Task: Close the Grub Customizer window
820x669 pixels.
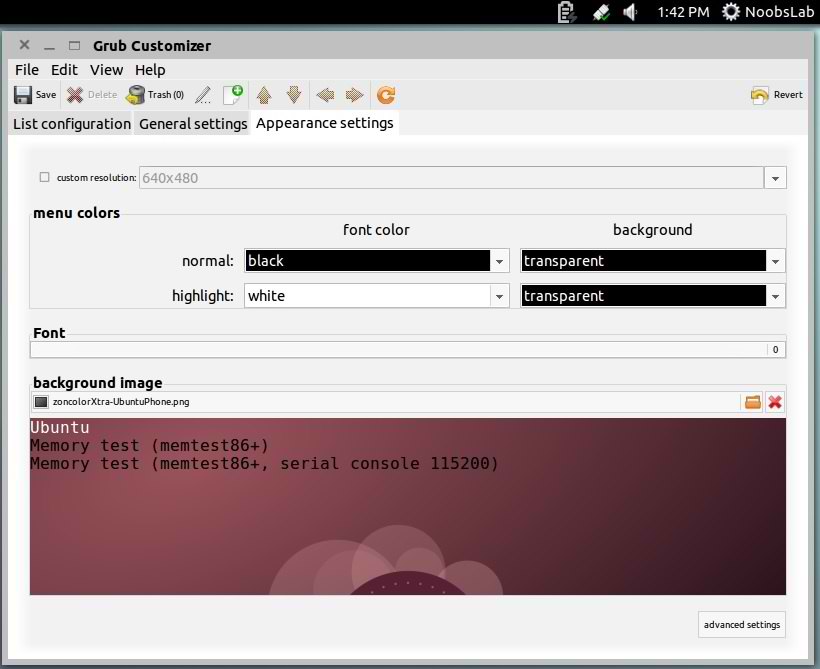Action: click(25, 45)
